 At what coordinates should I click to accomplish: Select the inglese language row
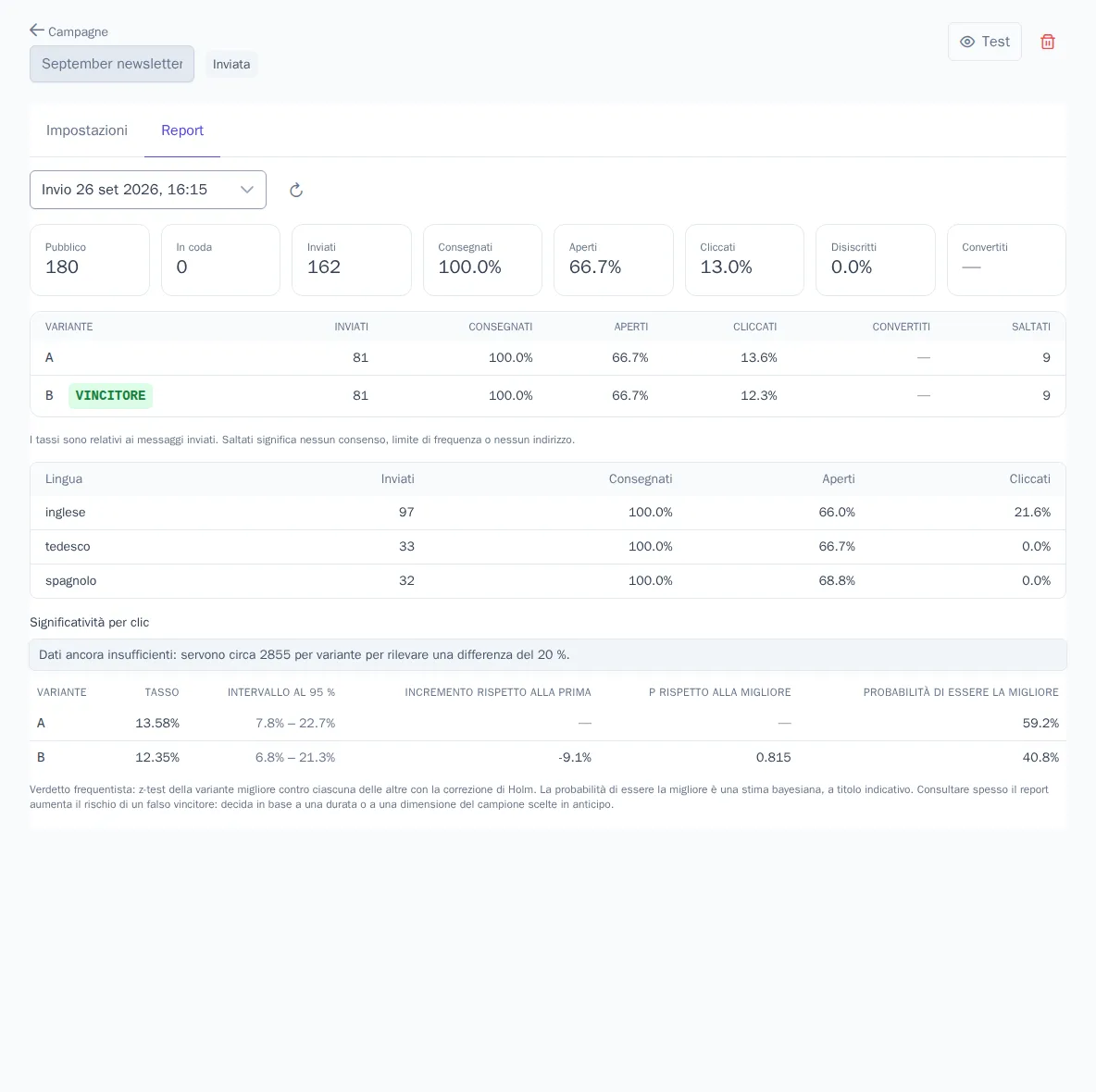[x=548, y=512]
